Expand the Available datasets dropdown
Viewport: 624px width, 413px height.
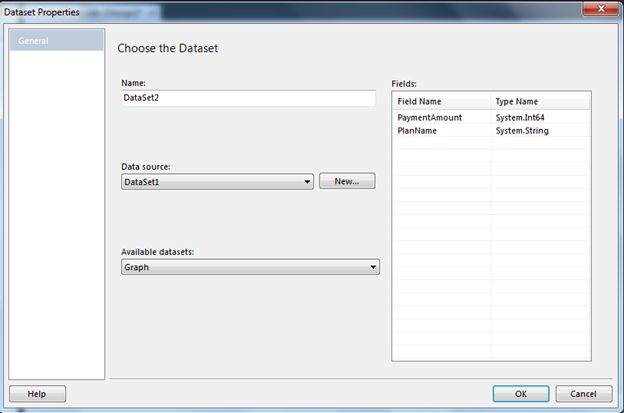tap(249, 267)
